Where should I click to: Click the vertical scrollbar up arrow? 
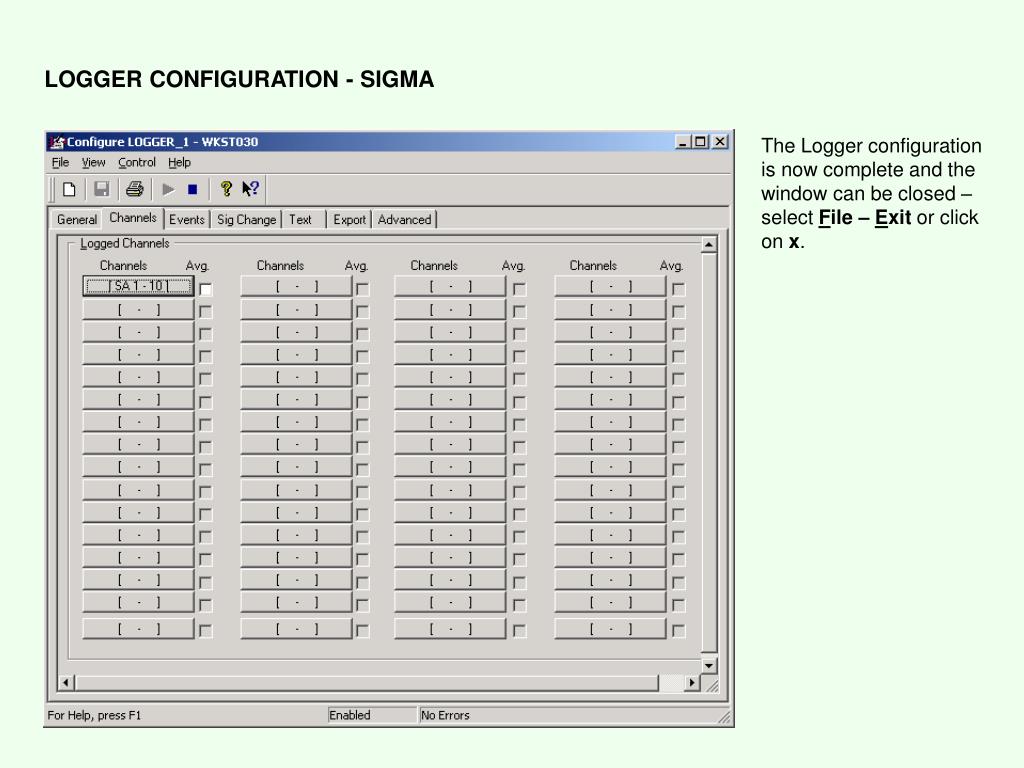[x=709, y=245]
